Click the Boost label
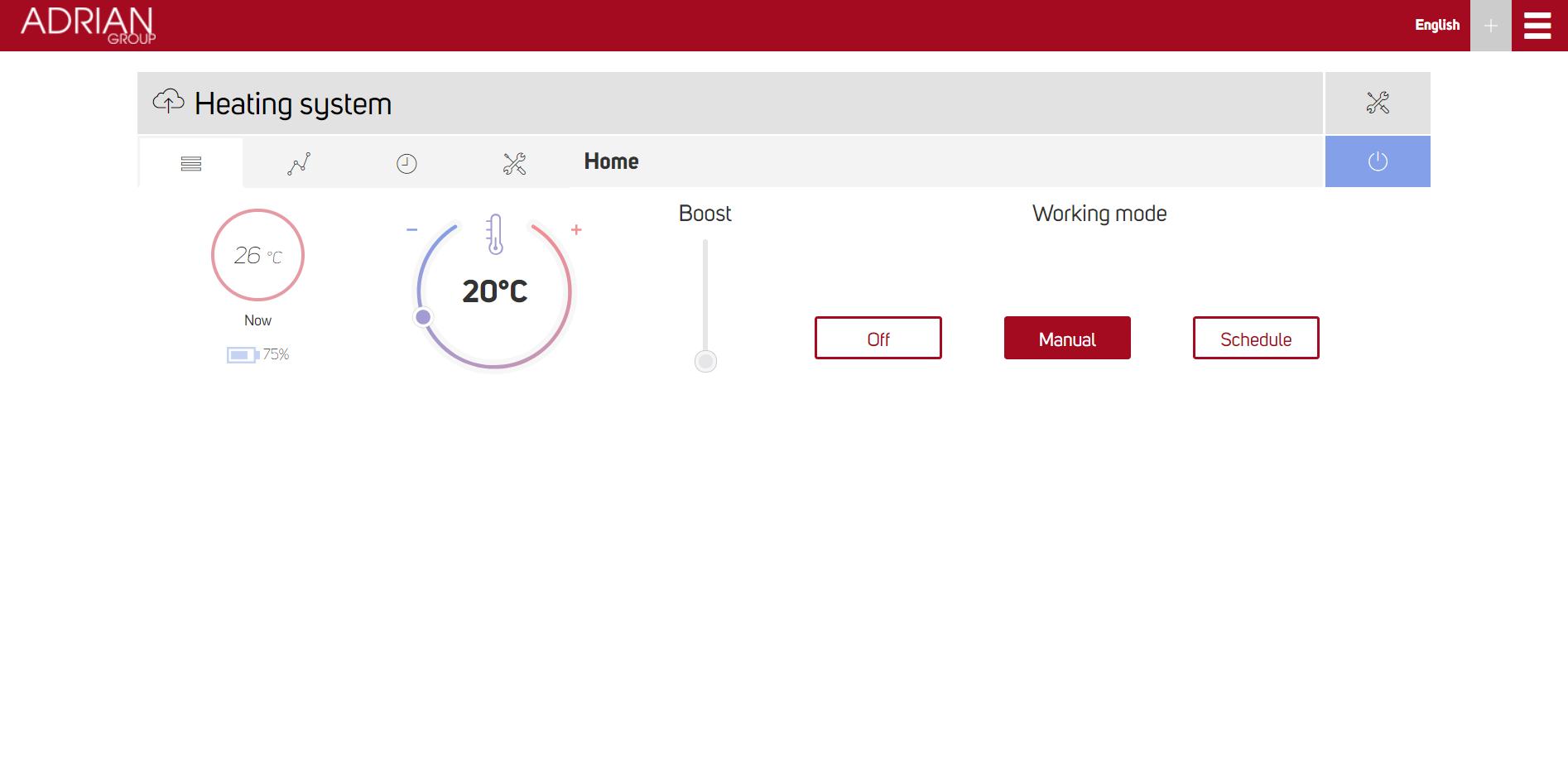 705,214
